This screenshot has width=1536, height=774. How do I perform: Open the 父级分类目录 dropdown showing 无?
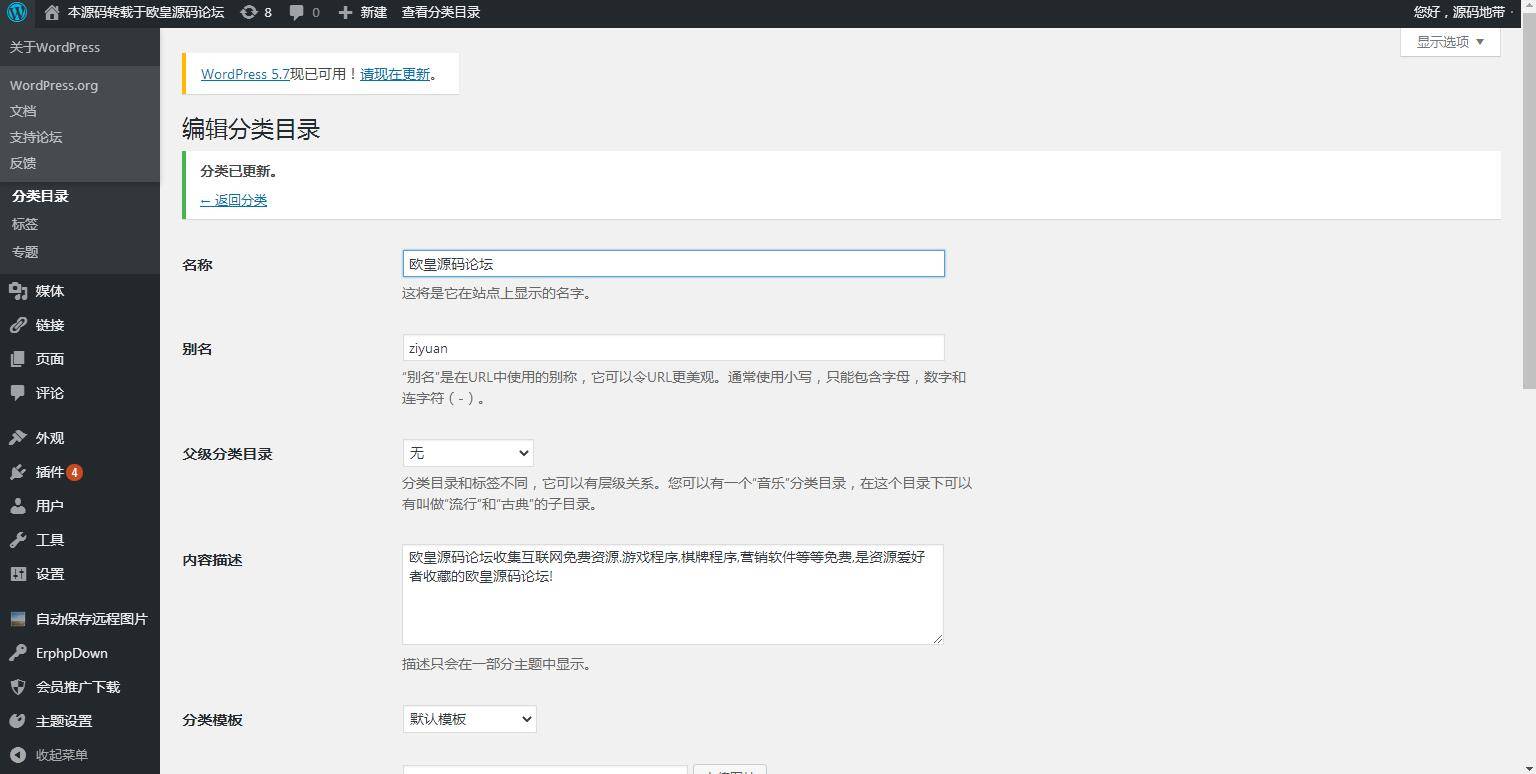pyautogui.click(x=467, y=452)
